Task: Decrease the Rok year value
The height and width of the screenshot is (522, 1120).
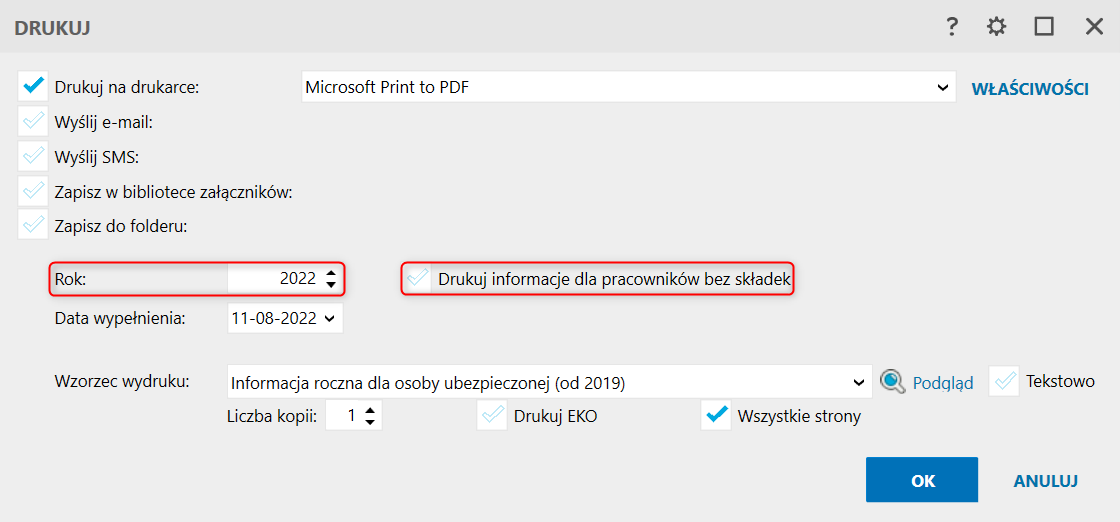Action: pos(330,285)
